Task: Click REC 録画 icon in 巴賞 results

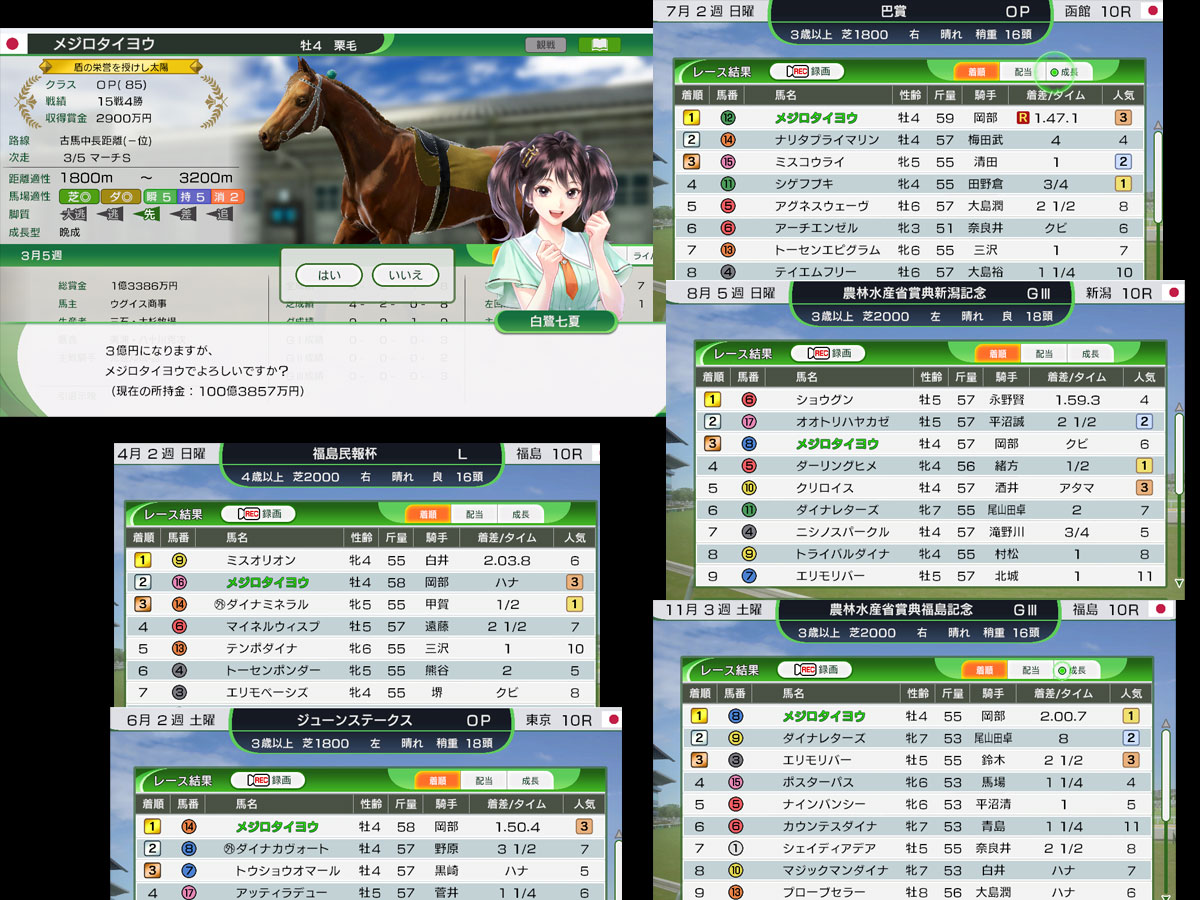Action: pyautogui.click(x=806, y=72)
